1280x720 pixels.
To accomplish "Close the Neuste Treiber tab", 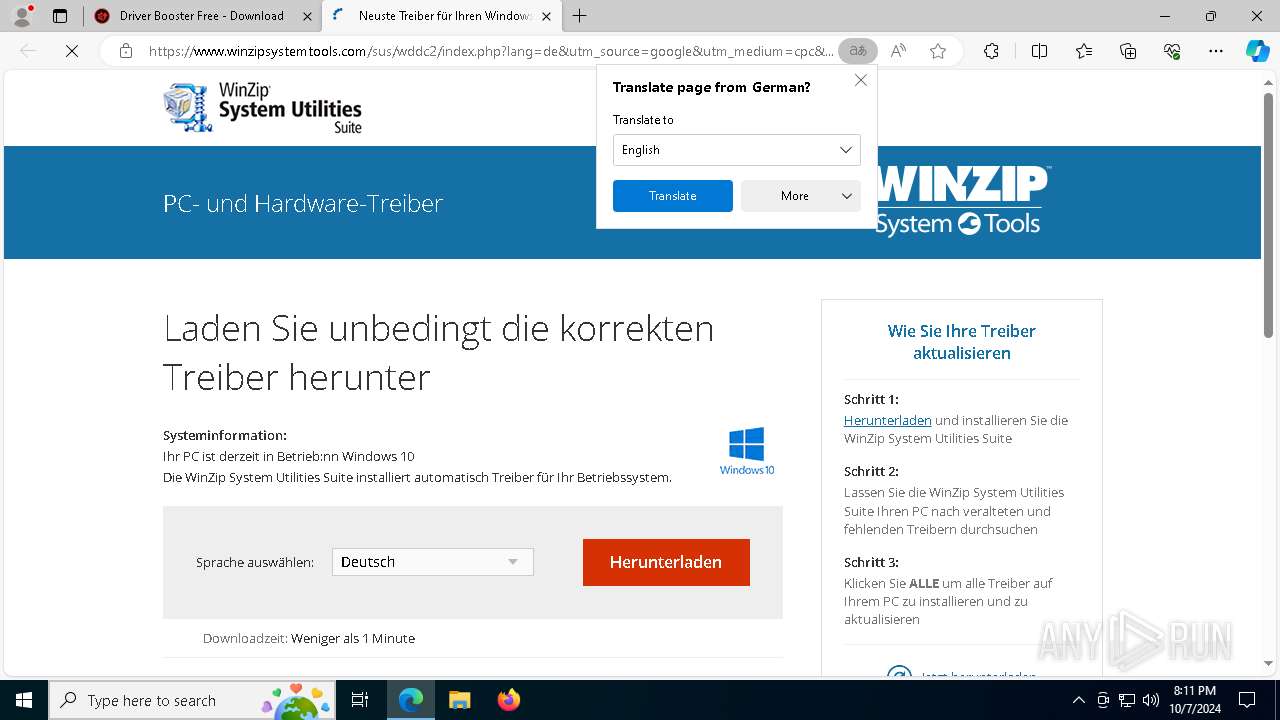I will 546,16.
